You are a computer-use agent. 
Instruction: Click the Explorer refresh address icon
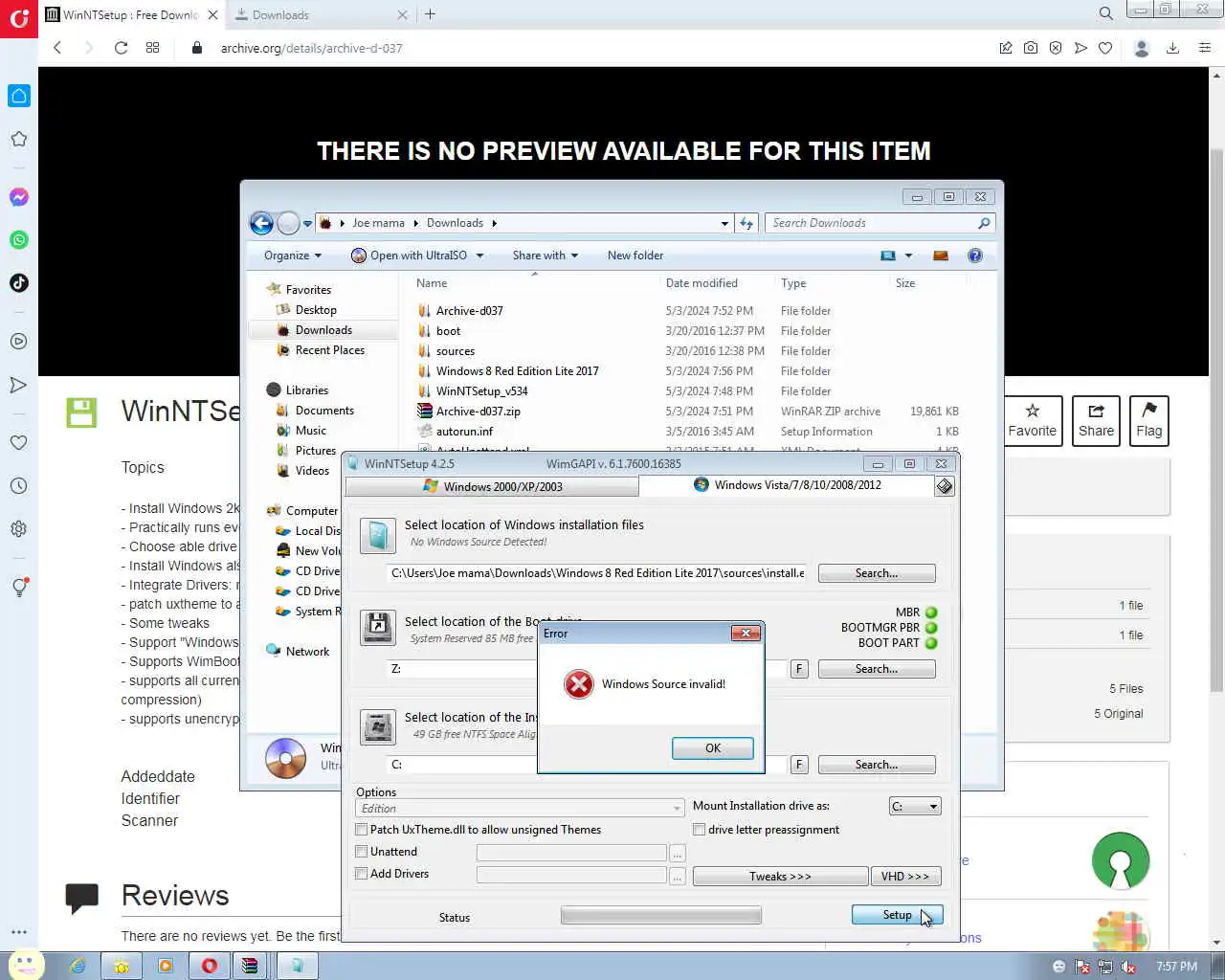(x=746, y=223)
